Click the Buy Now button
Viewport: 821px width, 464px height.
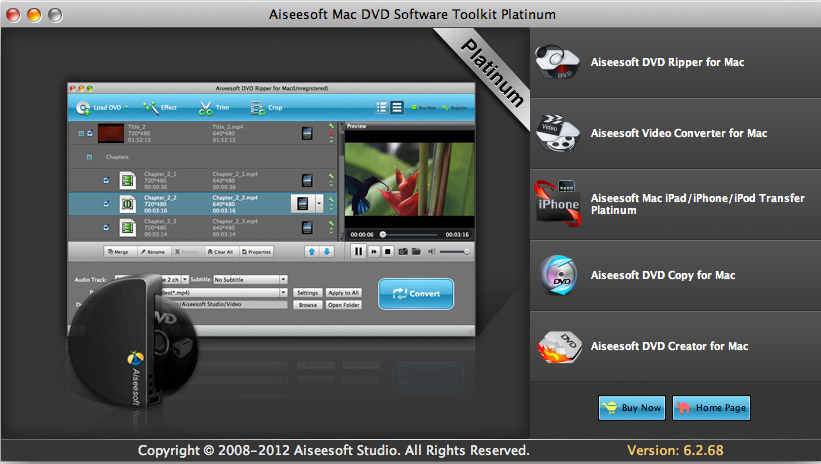631,407
